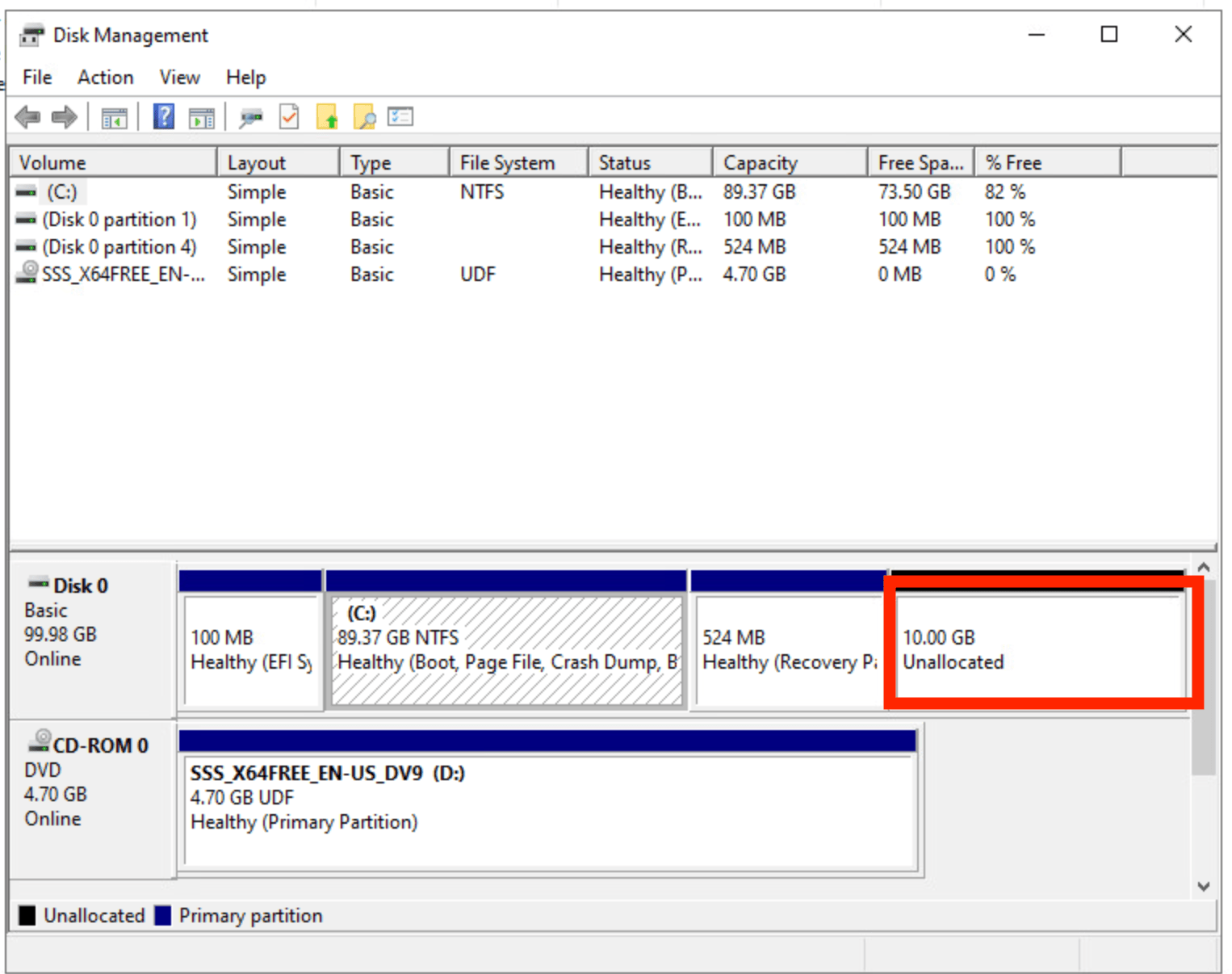Click the folder with up arrow toolbar icon
This screenshot has width=1232, height=974.
tap(327, 116)
